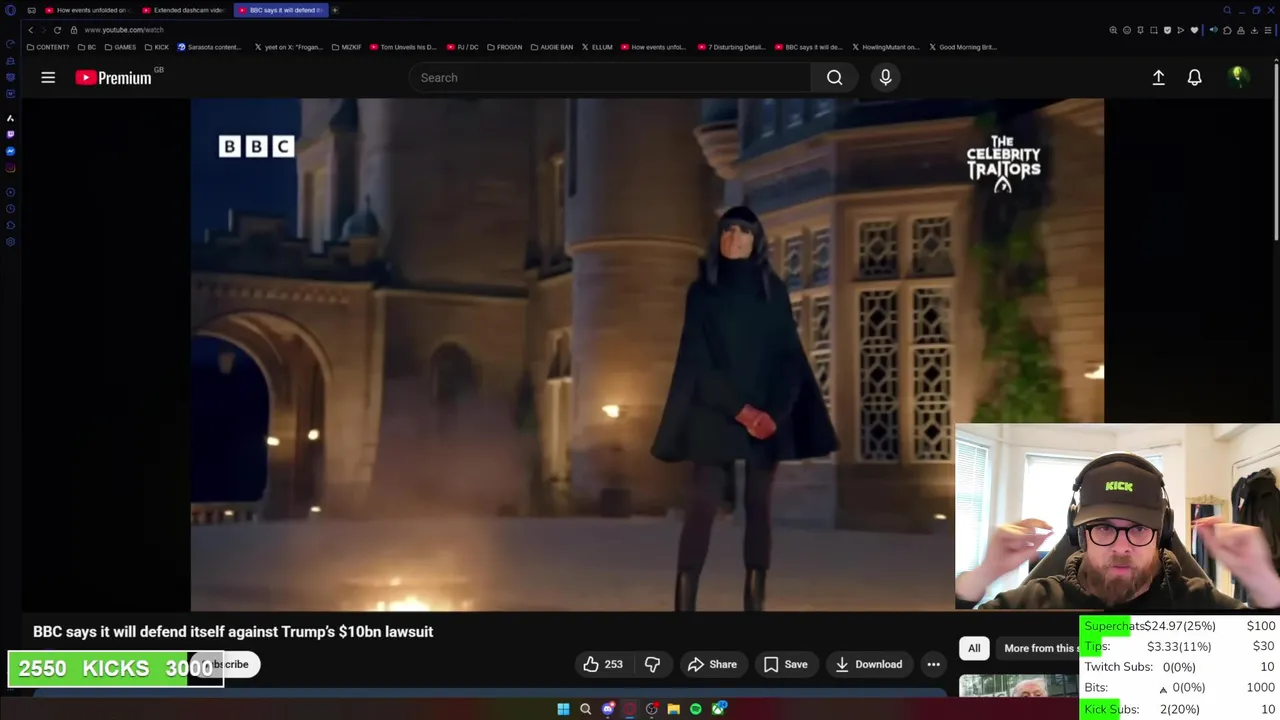1280x720 pixels.
Task: Open the recommended video thumbnail
Action: pyautogui.click(x=1018, y=685)
